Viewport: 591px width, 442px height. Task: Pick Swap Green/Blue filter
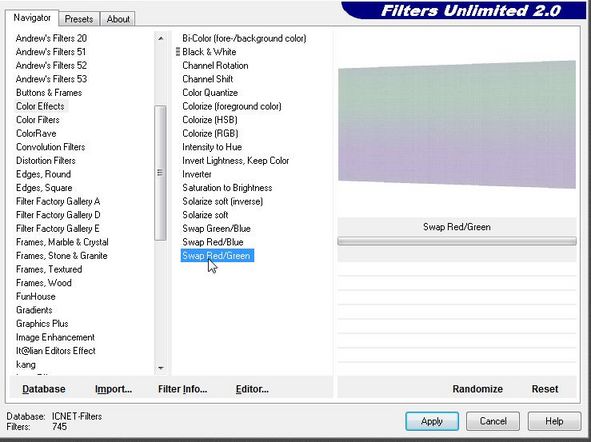[216, 228]
